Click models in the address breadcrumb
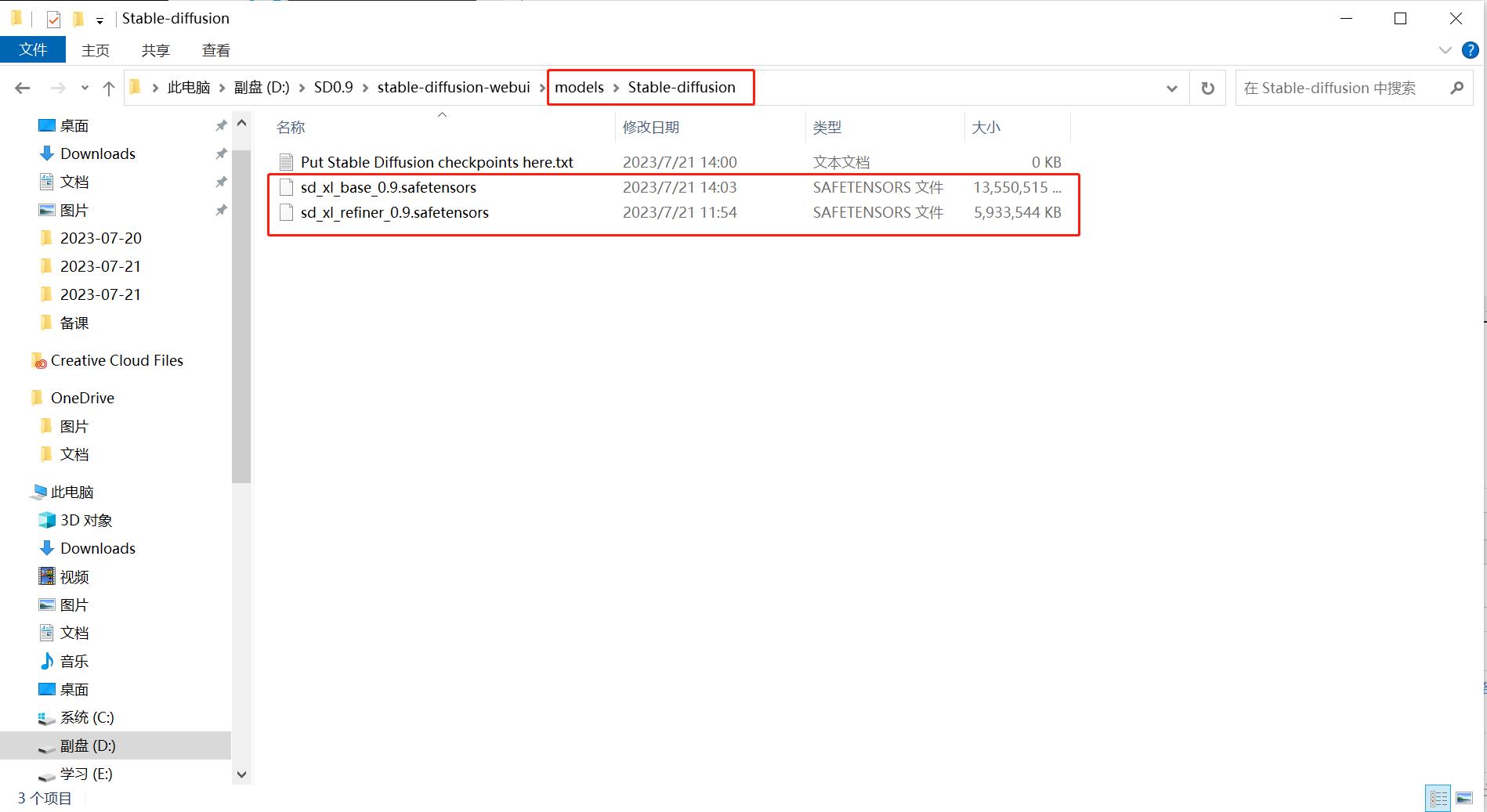Image resolution: width=1487 pixels, height=812 pixels. tap(579, 88)
